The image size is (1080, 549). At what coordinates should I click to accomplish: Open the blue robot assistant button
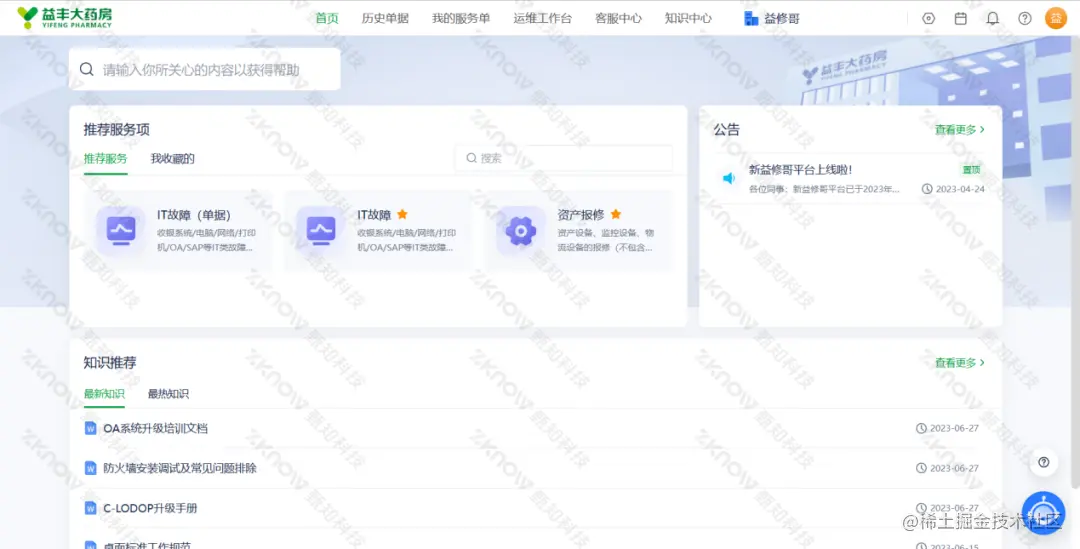(x=1043, y=513)
